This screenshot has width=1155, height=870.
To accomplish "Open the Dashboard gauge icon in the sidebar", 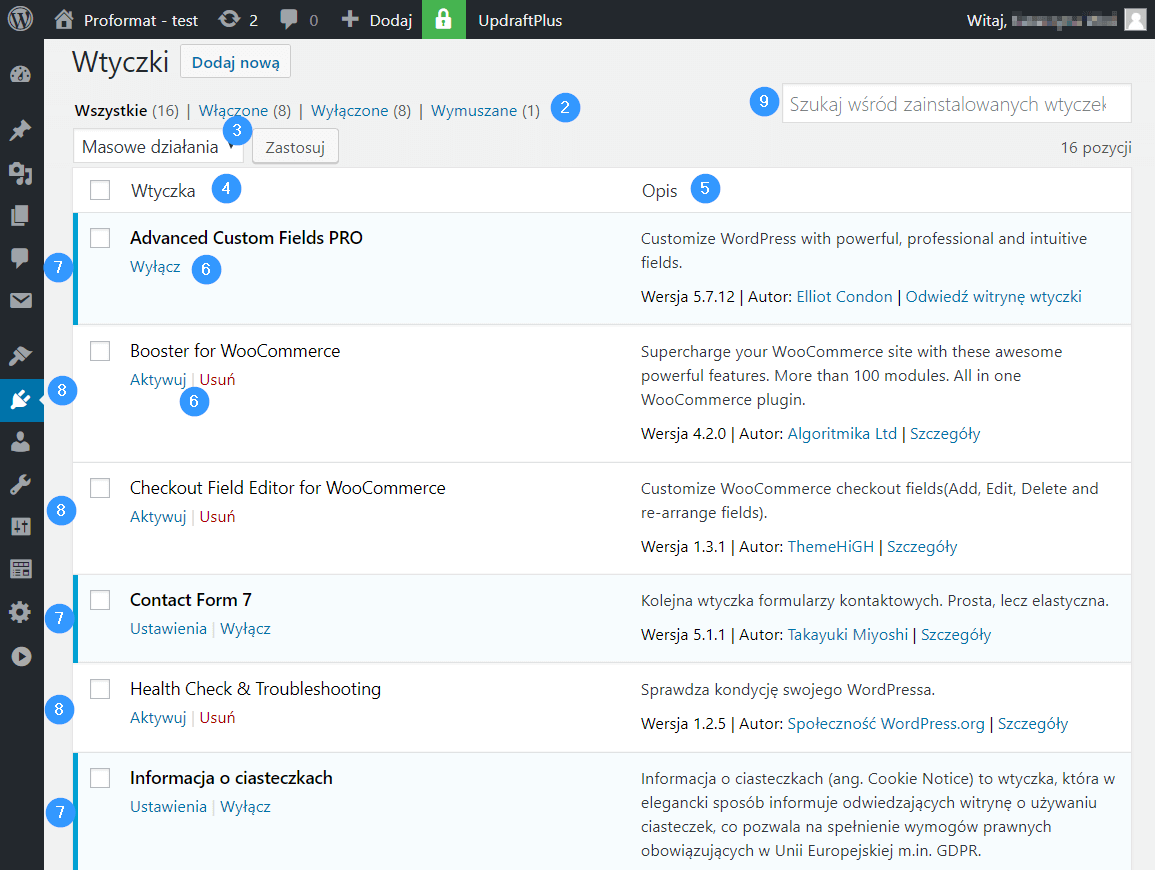I will (21, 74).
